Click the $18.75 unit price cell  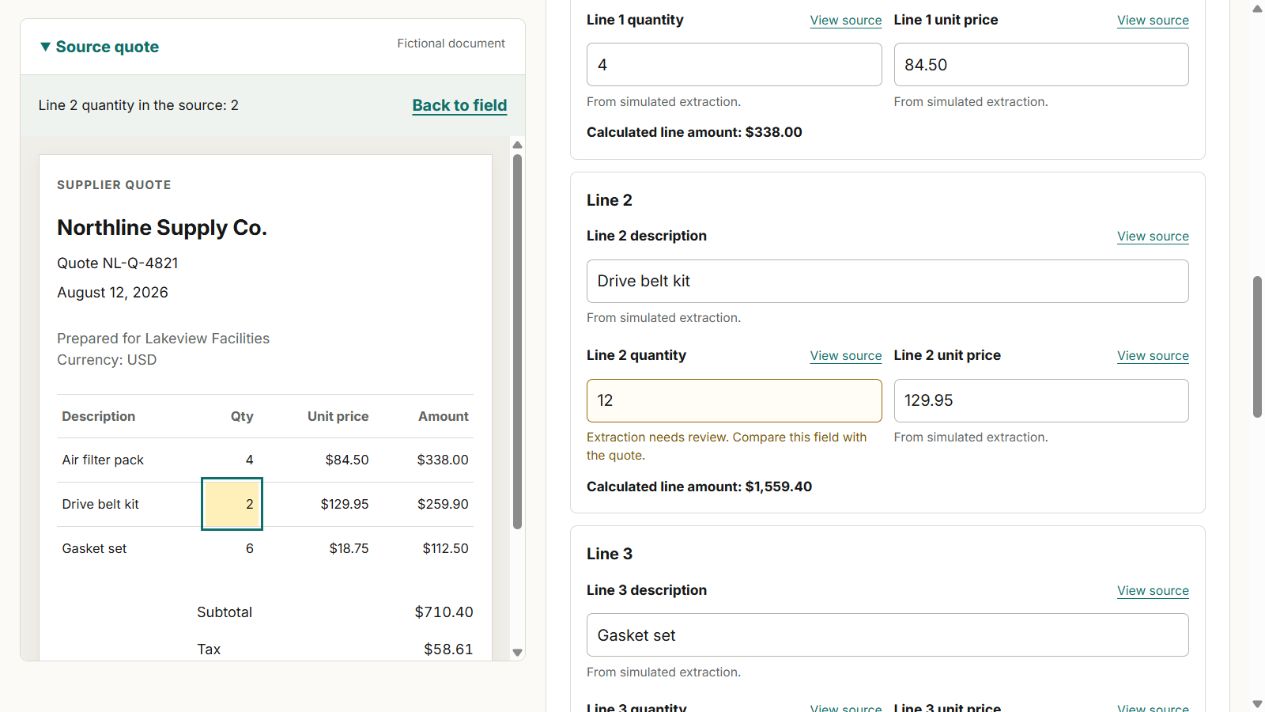point(348,548)
